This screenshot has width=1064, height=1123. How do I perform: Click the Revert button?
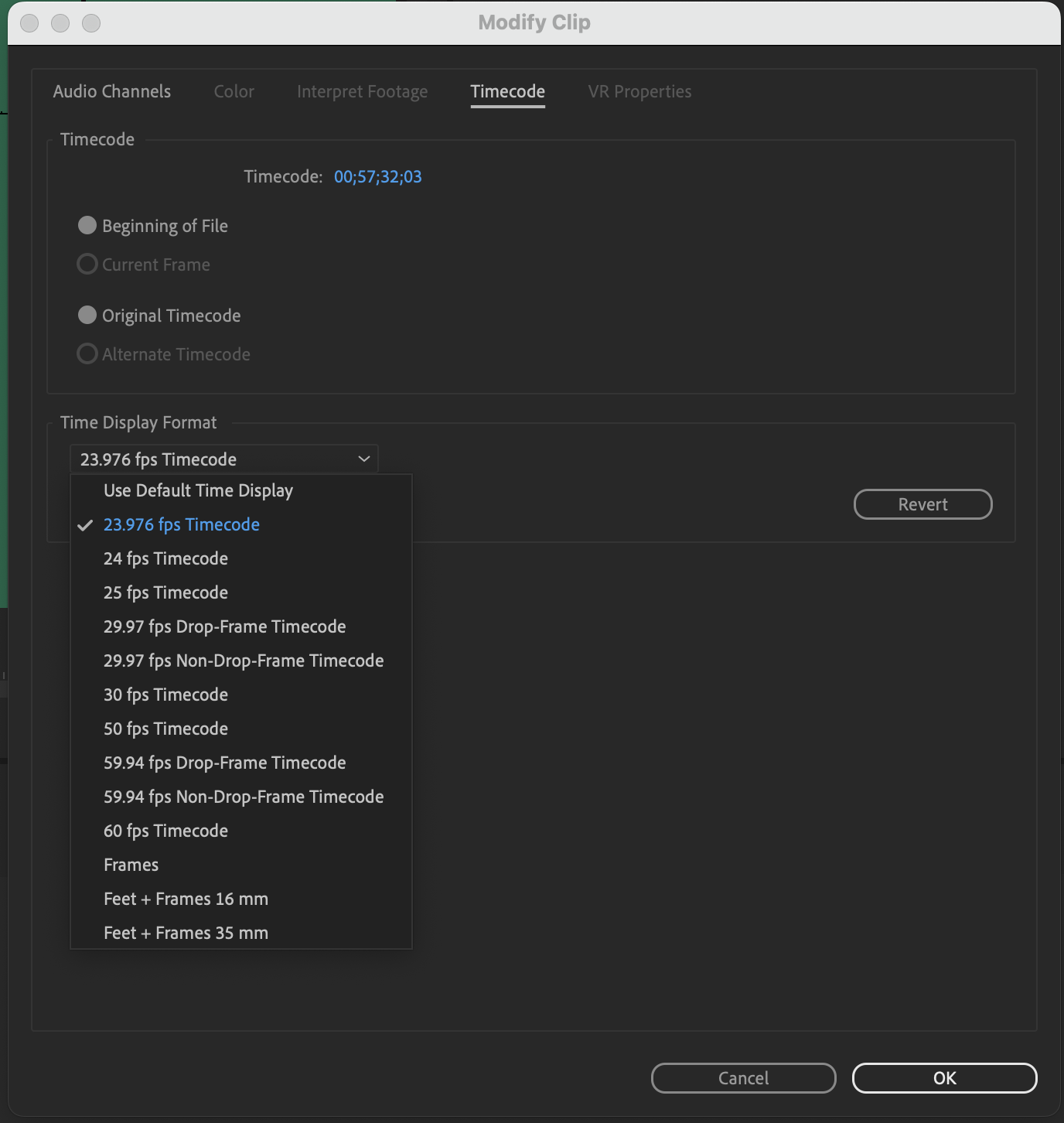pyautogui.click(x=922, y=504)
